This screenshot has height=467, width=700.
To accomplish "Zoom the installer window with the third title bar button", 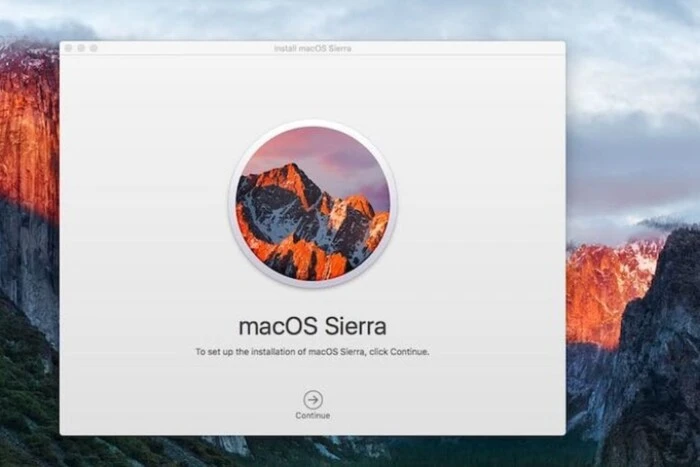I will tap(93, 48).
